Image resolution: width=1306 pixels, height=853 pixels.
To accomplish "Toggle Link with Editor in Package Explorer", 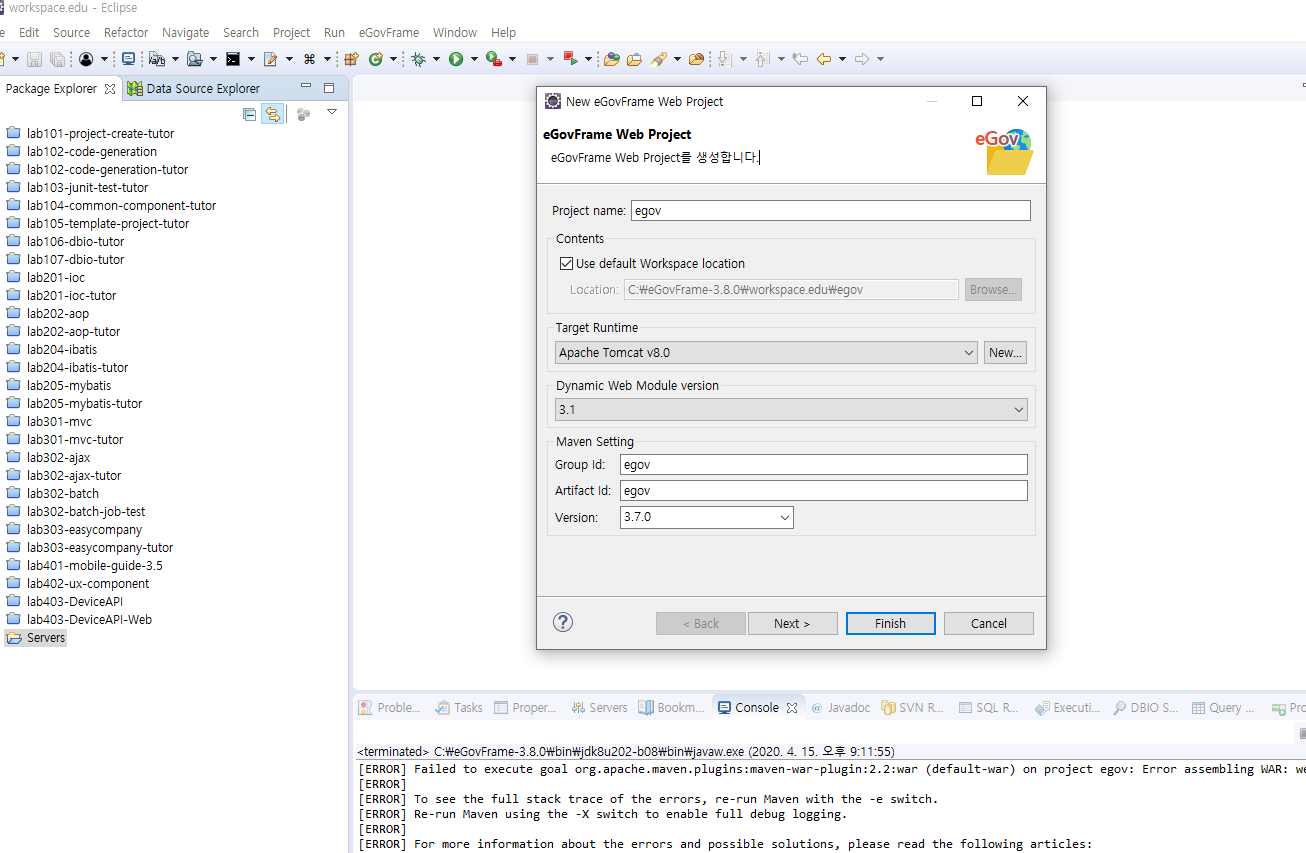I will [x=272, y=114].
